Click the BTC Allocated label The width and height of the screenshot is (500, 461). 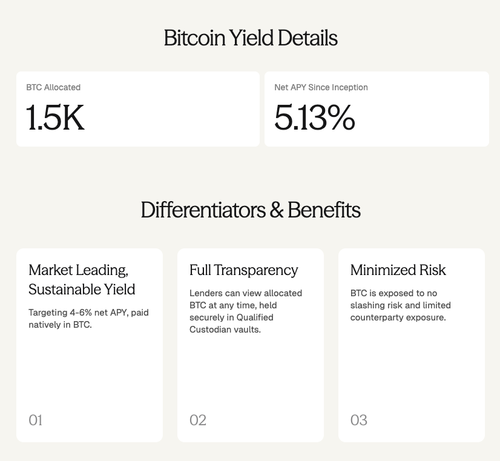pyautogui.click(x=53, y=87)
